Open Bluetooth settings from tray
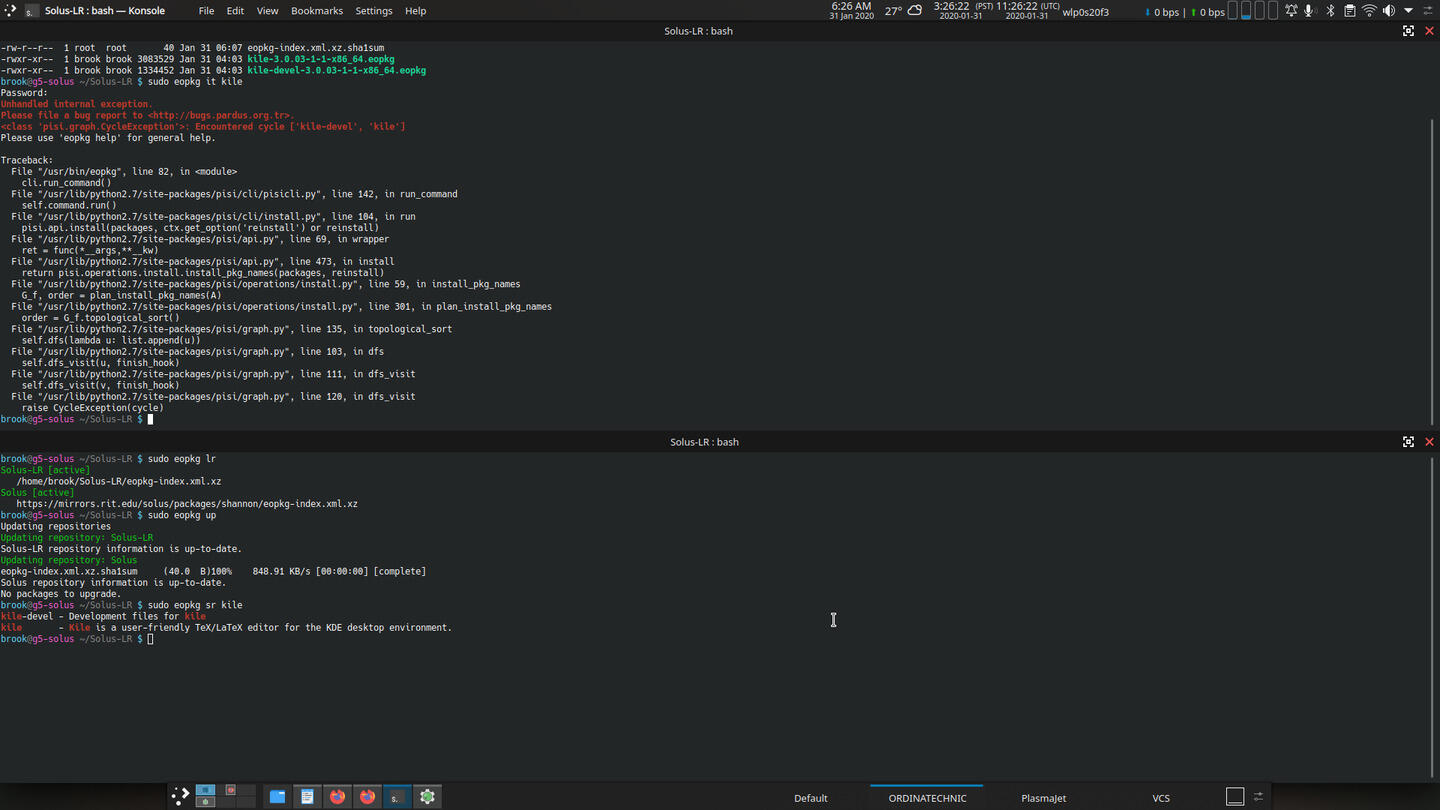The image size is (1440, 810). (x=1330, y=11)
